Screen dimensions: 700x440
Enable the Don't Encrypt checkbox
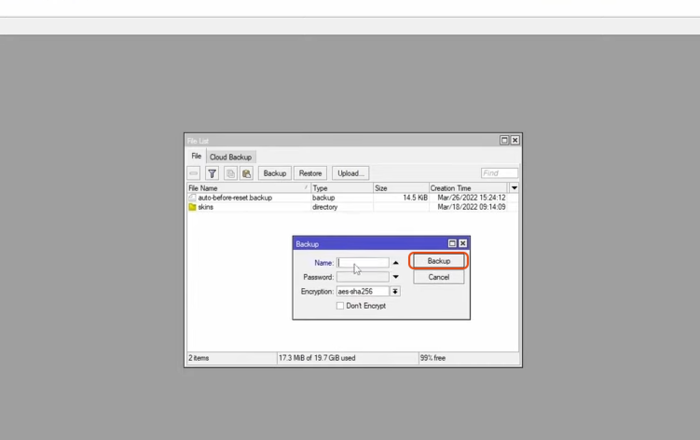pyautogui.click(x=341, y=306)
